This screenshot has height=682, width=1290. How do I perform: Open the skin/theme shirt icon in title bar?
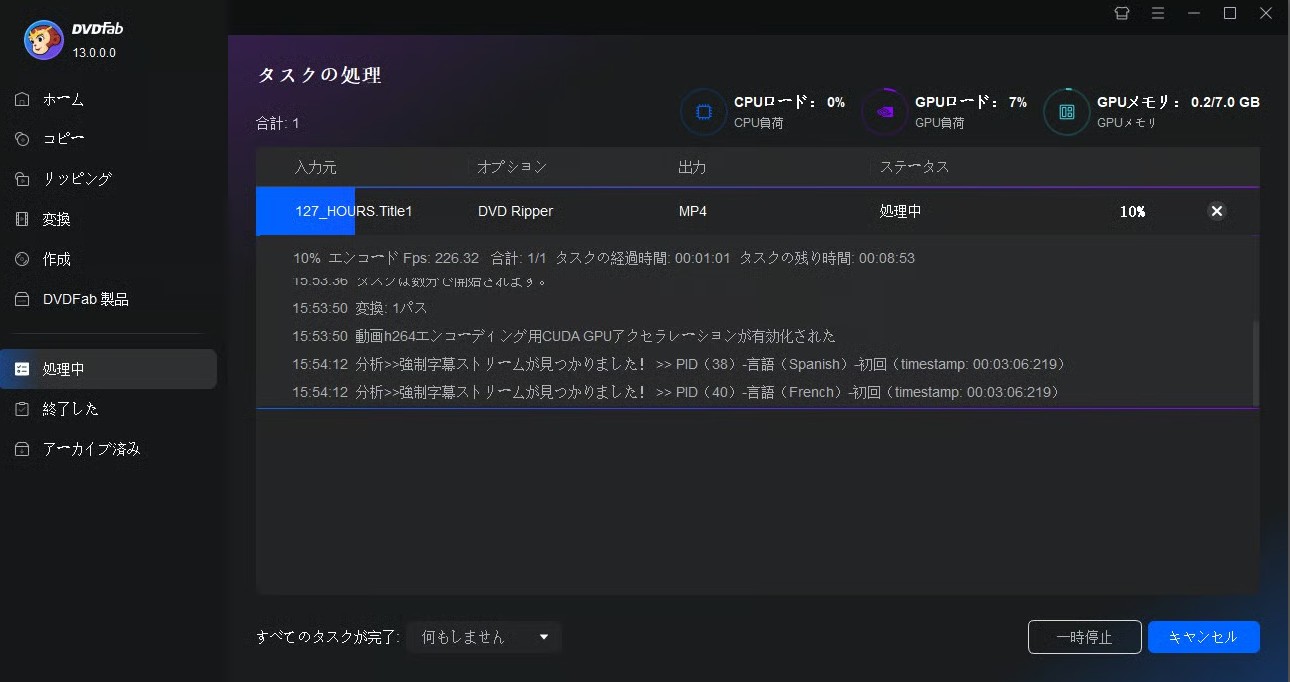tap(1122, 13)
